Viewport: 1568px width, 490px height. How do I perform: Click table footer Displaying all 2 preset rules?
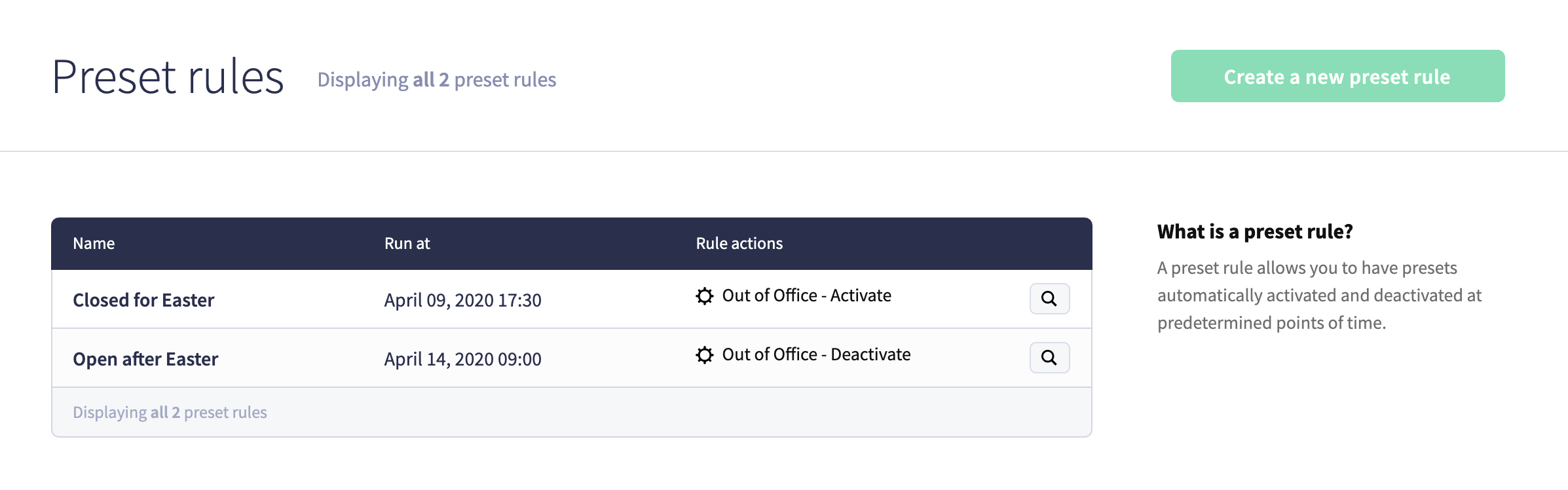pyautogui.click(x=170, y=412)
